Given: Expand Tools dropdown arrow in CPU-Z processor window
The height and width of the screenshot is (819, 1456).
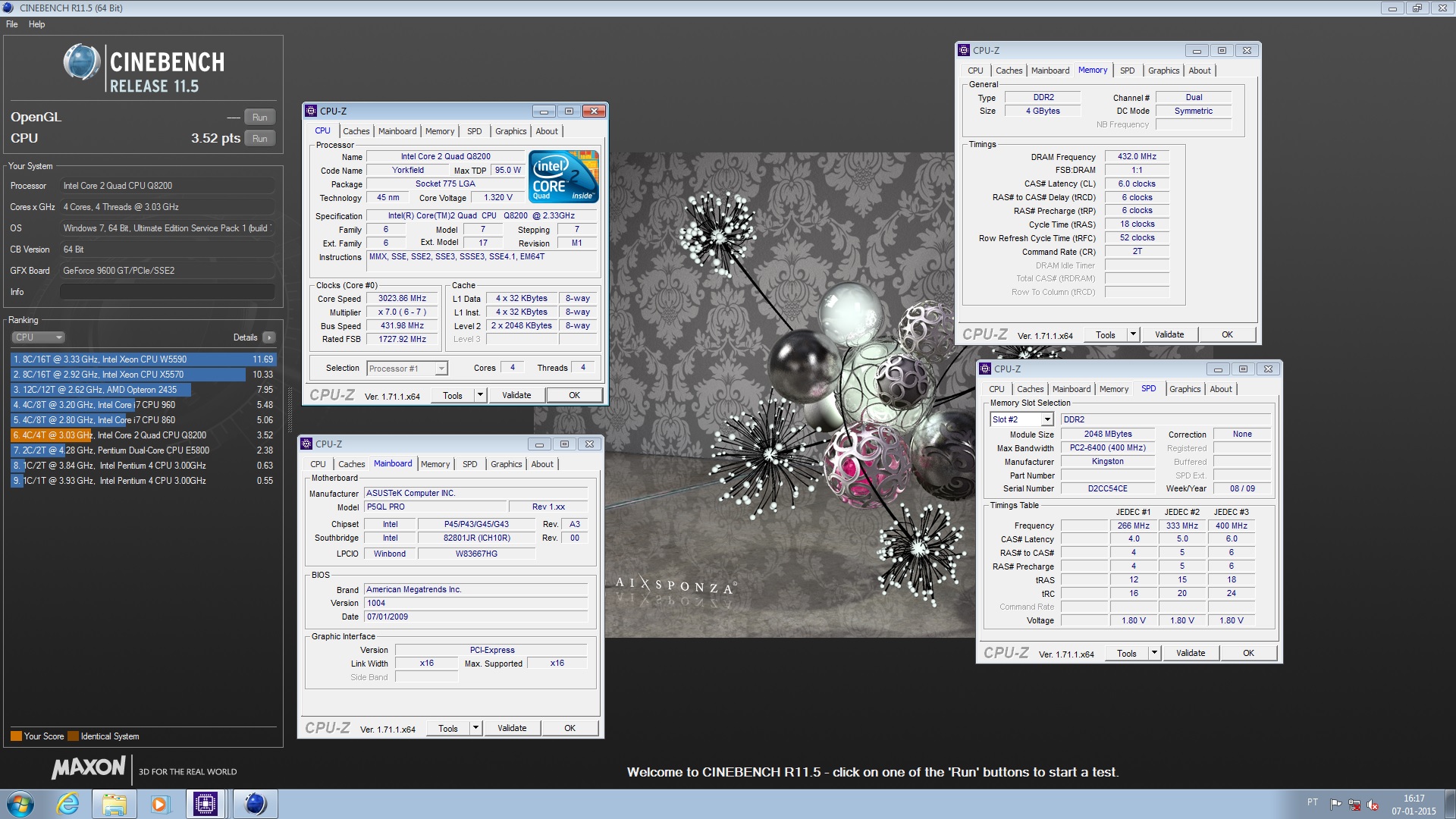Looking at the screenshot, I should click(479, 395).
